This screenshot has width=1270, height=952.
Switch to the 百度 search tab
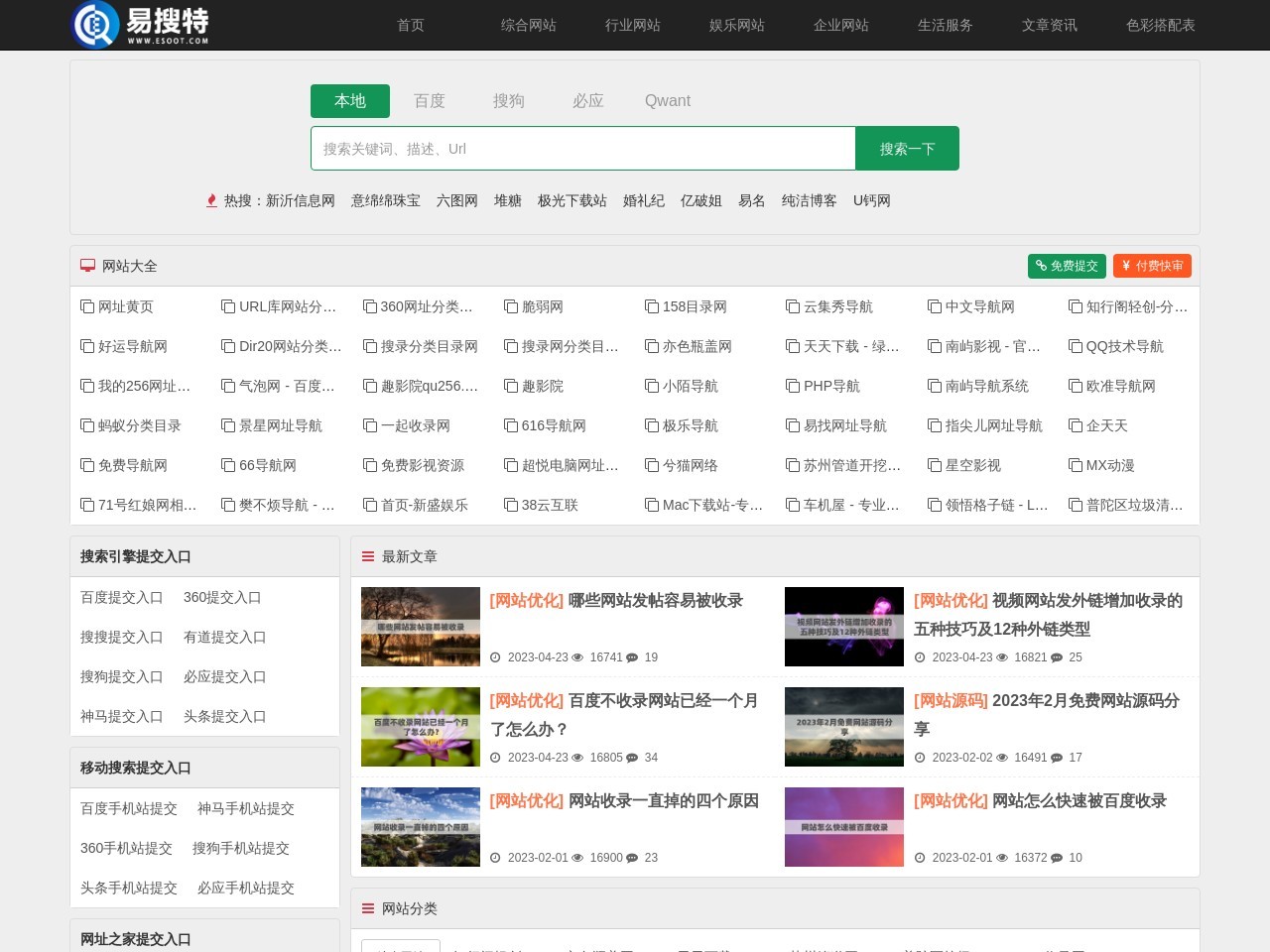click(430, 101)
